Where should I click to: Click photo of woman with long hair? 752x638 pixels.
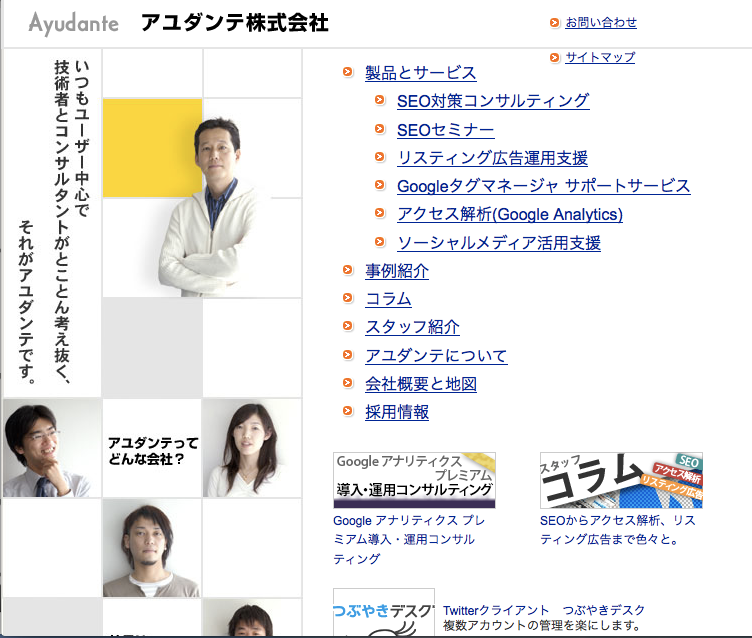click(x=252, y=449)
